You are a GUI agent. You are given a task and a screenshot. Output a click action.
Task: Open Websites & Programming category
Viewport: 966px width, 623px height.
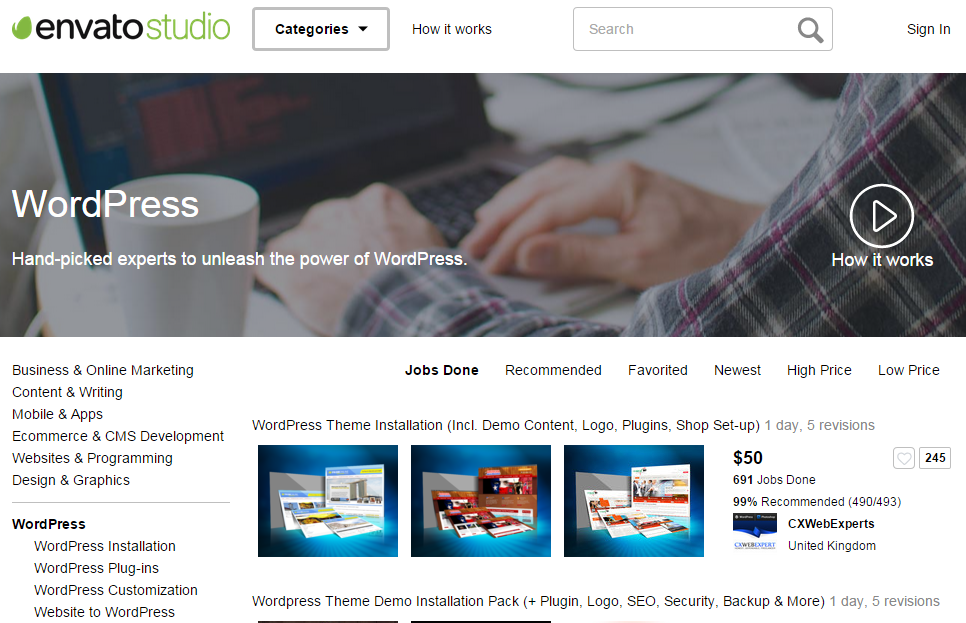pyautogui.click(x=92, y=458)
